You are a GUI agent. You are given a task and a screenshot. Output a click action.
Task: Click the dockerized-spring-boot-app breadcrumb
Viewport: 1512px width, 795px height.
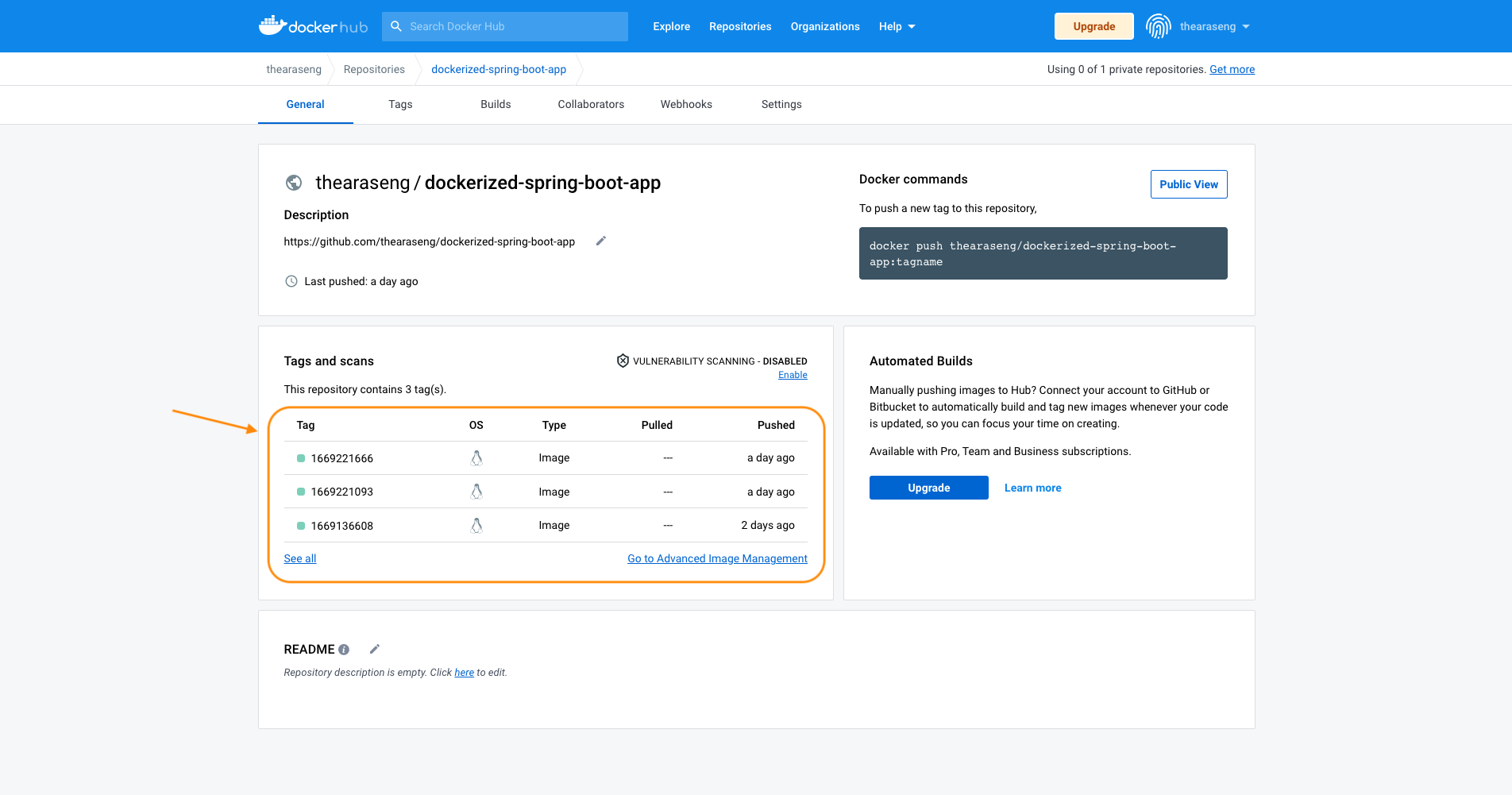click(499, 69)
